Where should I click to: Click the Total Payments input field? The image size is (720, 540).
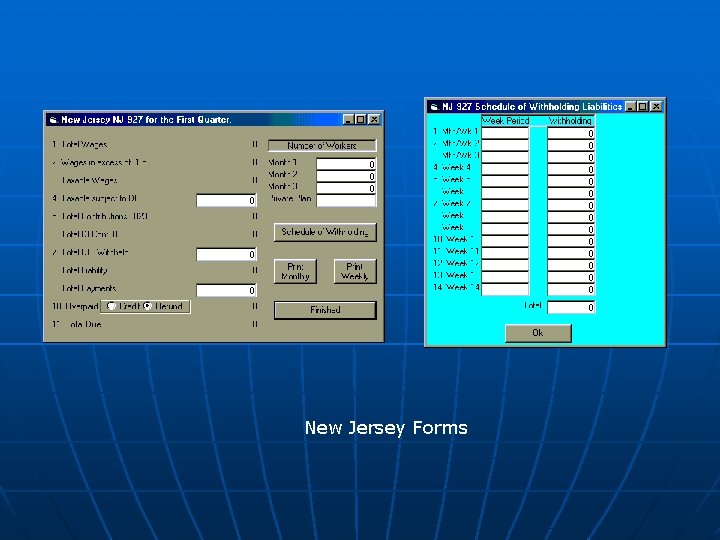point(226,290)
